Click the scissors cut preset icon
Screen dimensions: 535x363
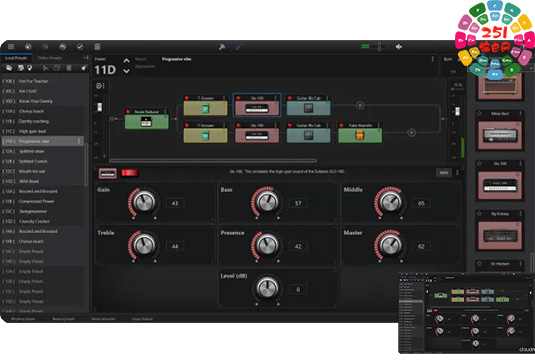pyautogui.click(x=45, y=68)
